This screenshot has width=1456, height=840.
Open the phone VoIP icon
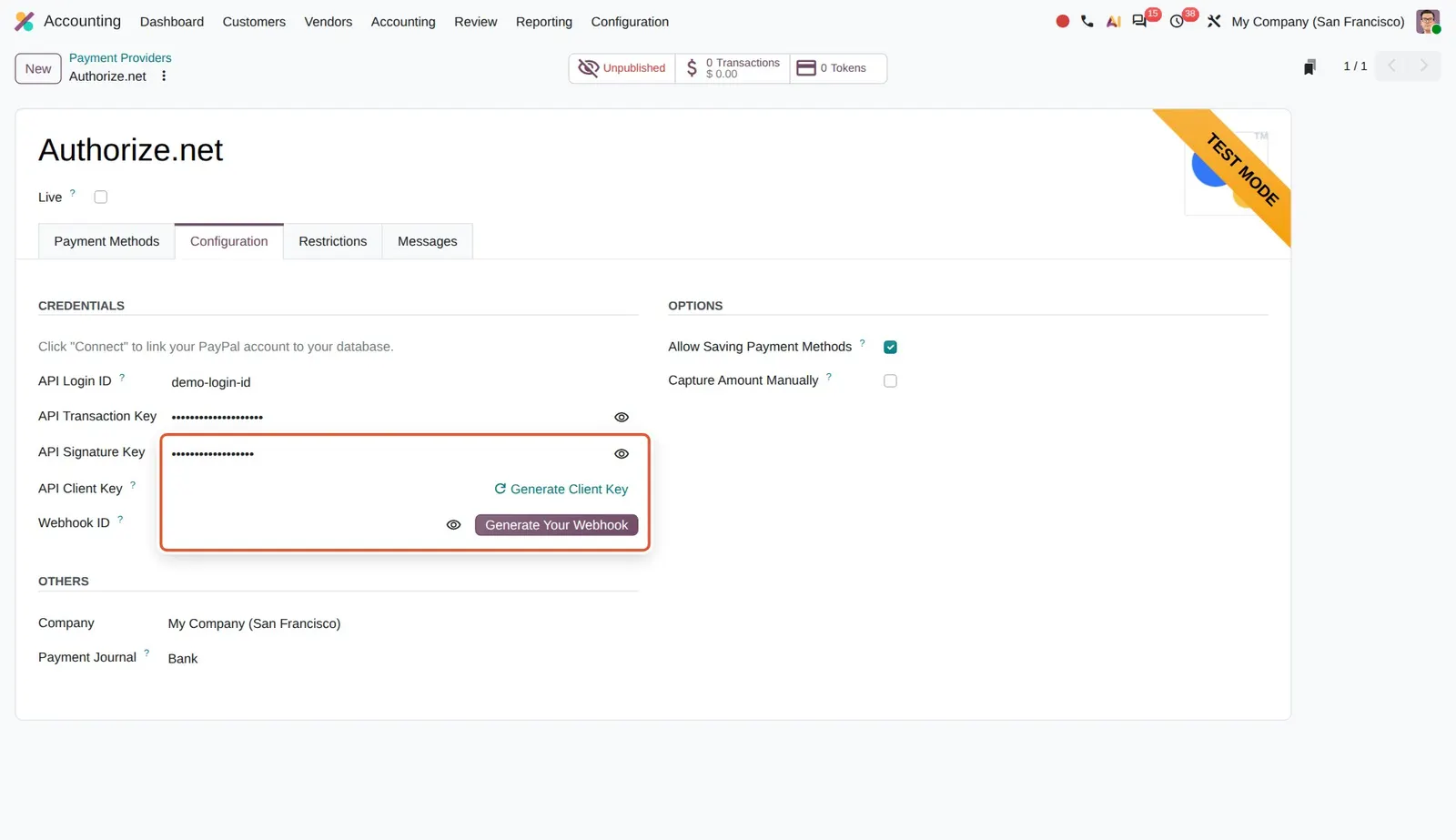click(1087, 21)
